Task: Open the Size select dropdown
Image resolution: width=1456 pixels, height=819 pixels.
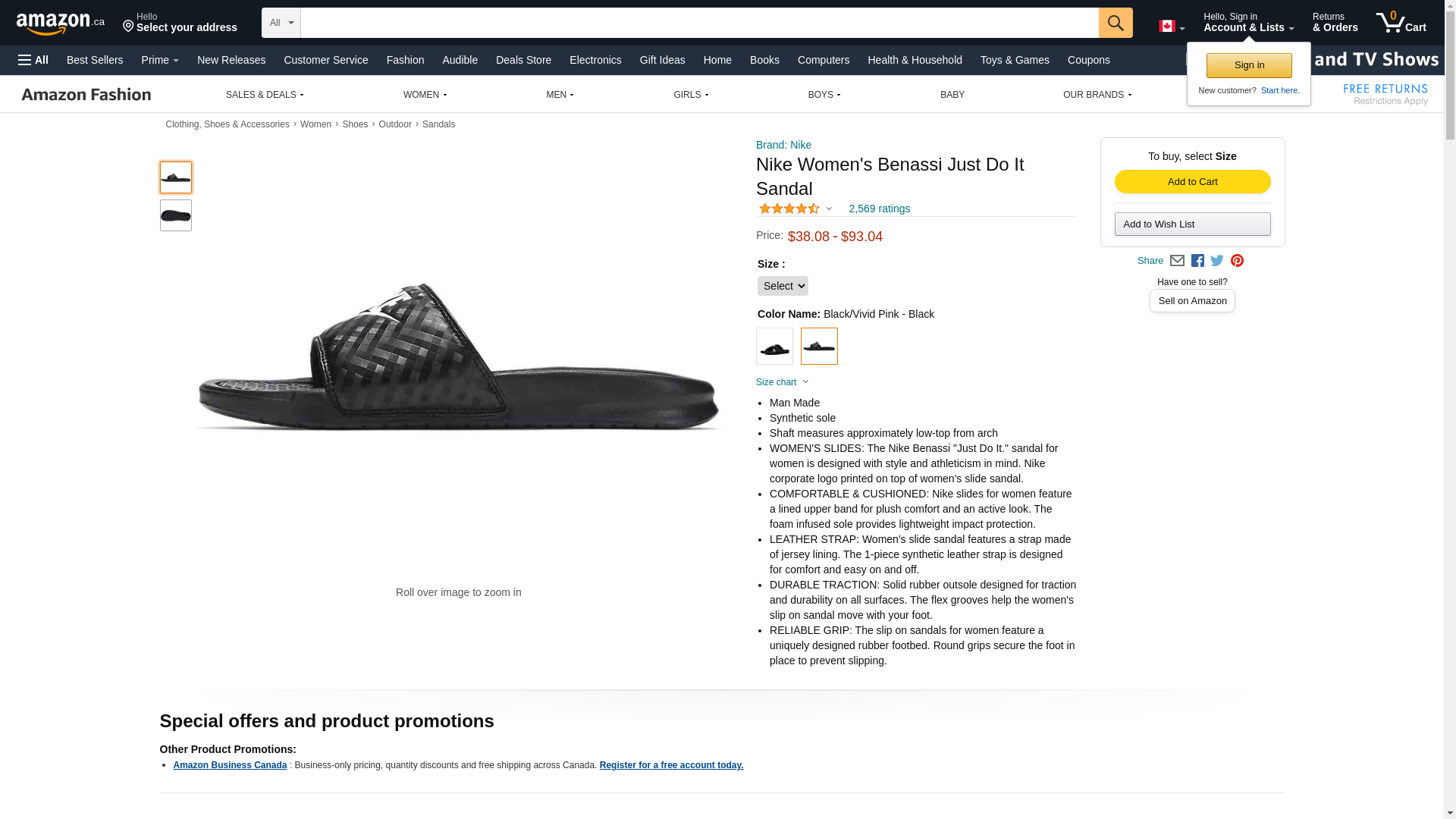Action: 783,286
